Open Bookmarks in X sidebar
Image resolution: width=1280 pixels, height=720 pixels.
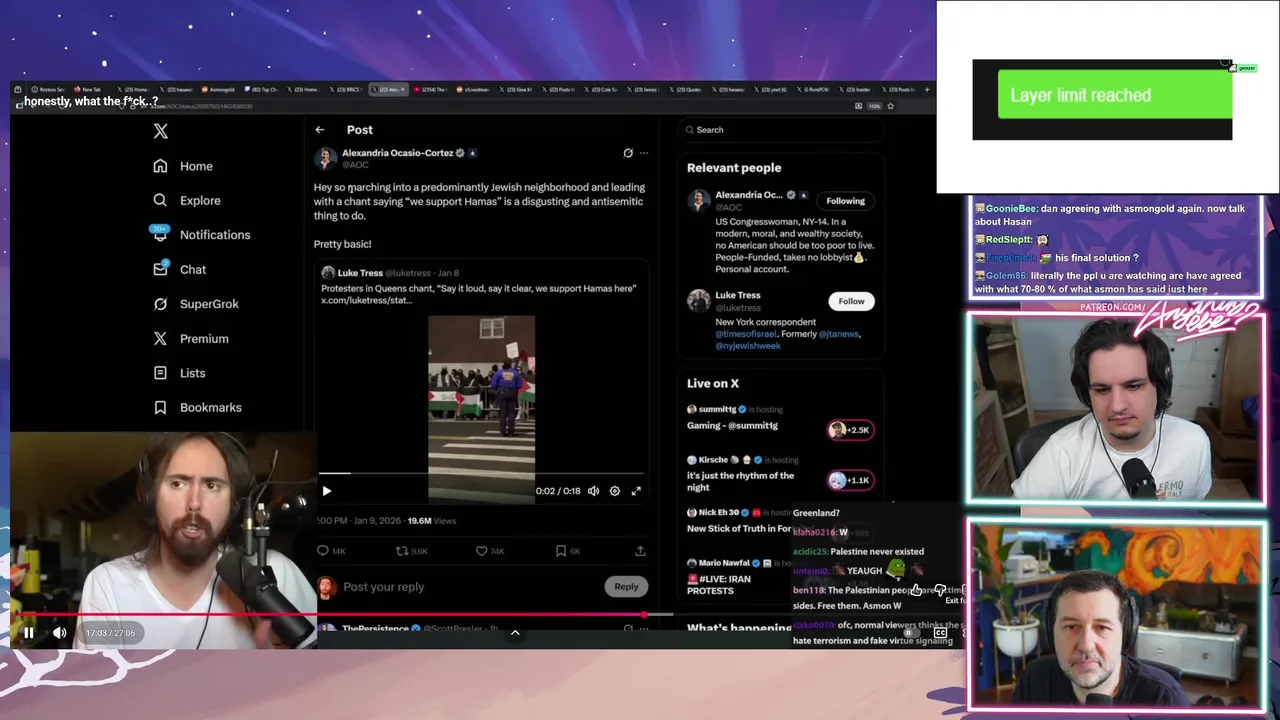(198, 408)
